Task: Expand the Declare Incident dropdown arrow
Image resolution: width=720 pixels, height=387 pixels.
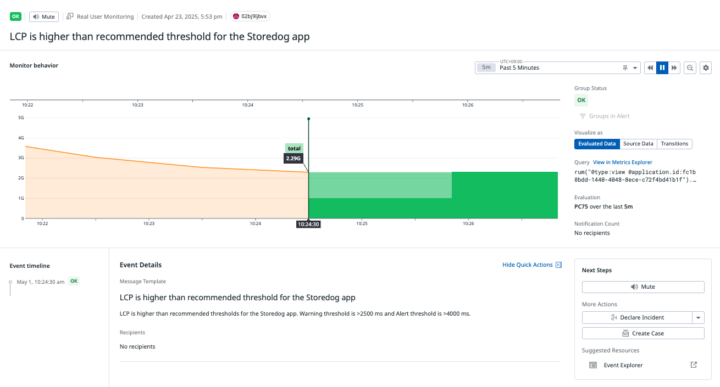Action: coord(698,318)
